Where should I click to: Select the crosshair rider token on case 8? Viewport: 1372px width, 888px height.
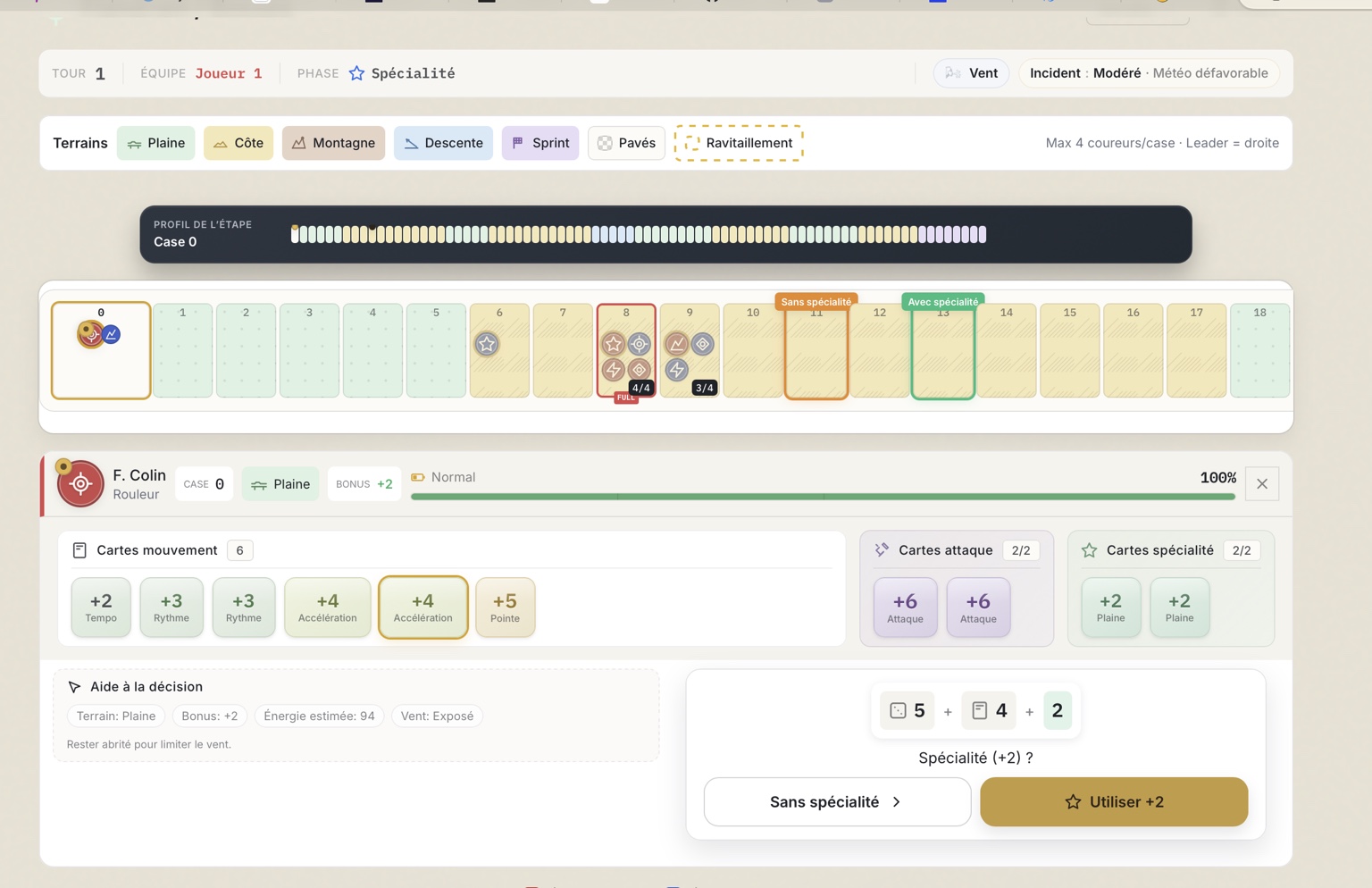click(640, 344)
